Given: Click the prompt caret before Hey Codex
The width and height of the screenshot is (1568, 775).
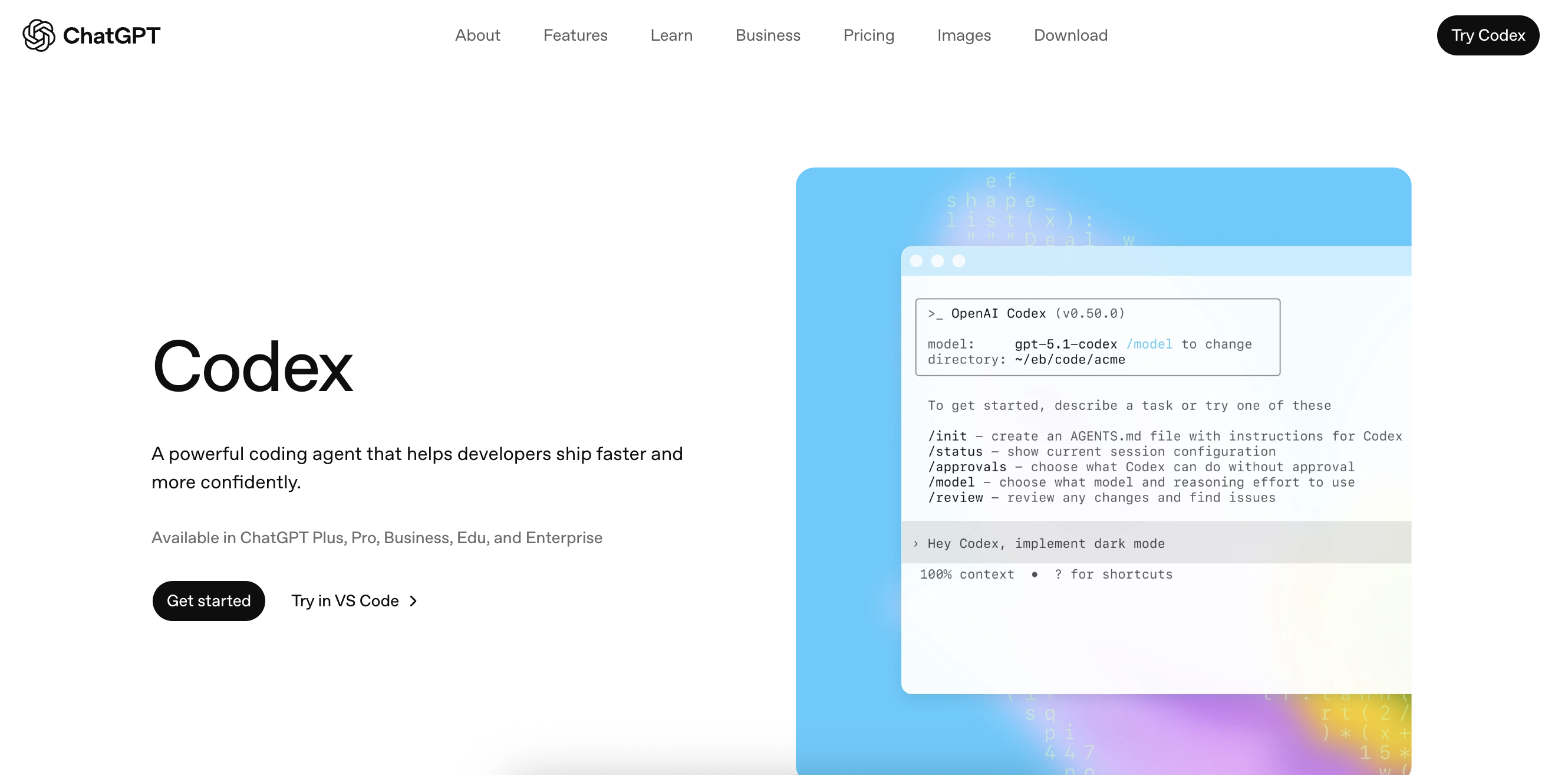Looking at the screenshot, I should tap(915, 544).
